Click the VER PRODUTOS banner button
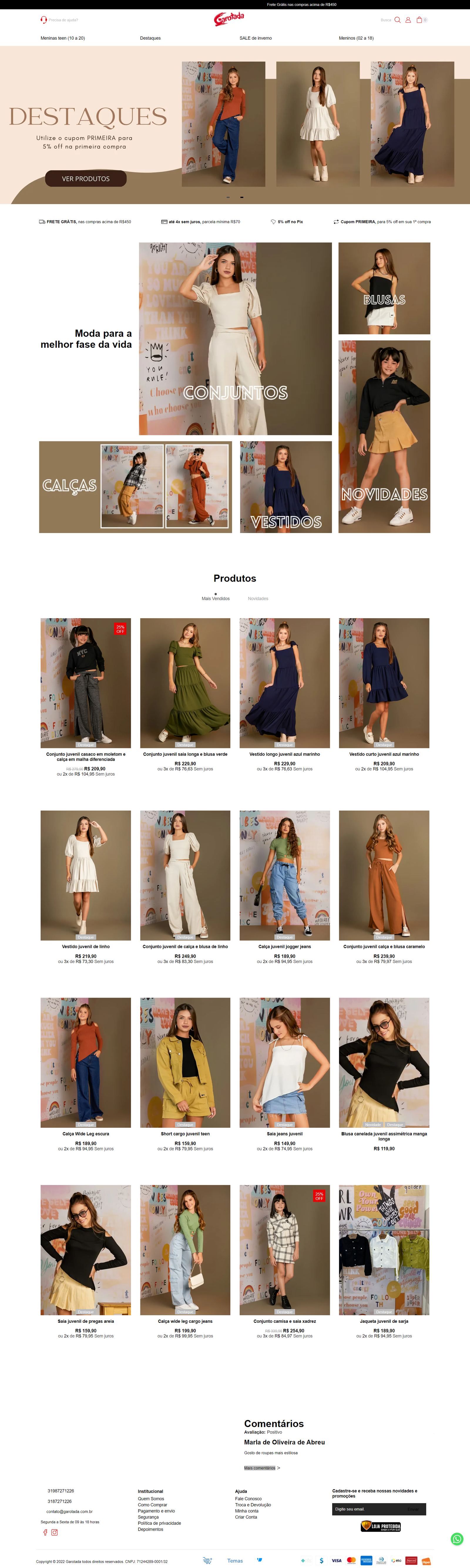Screen dimensions: 470x1568 [86, 178]
